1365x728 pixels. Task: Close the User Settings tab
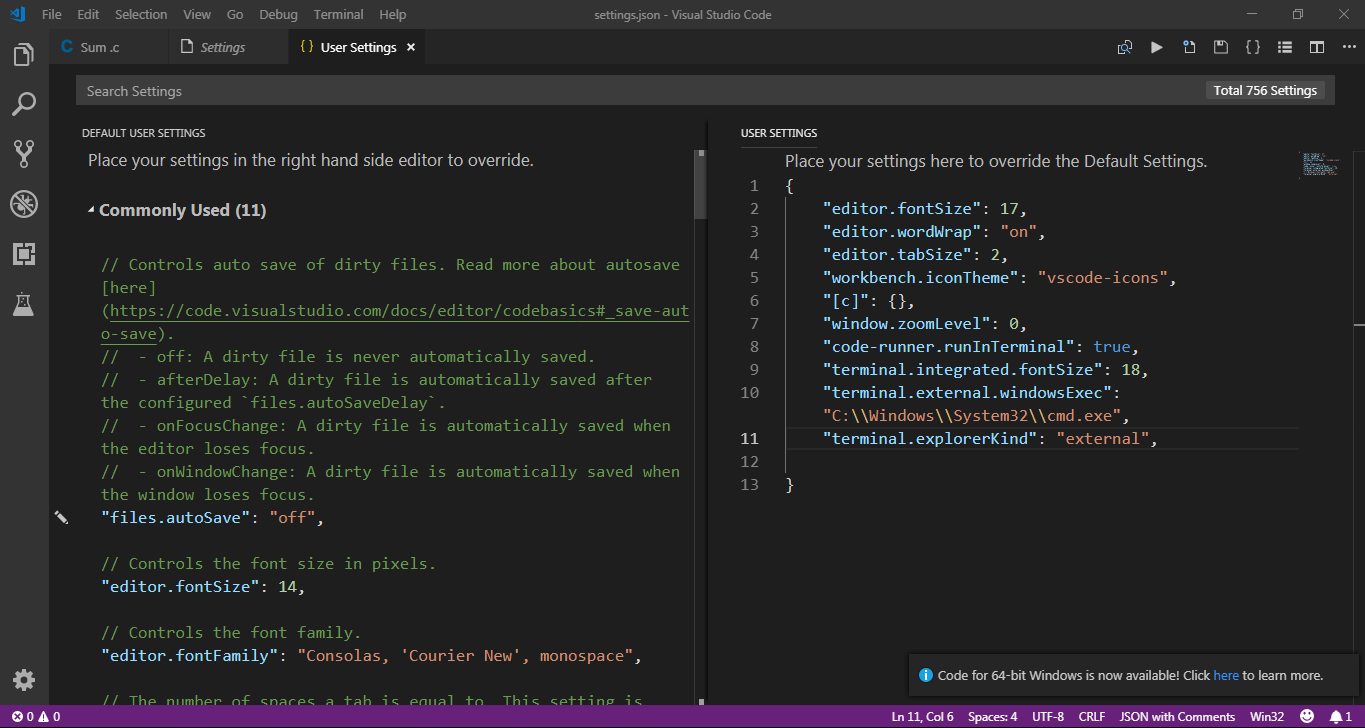point(411,47)
